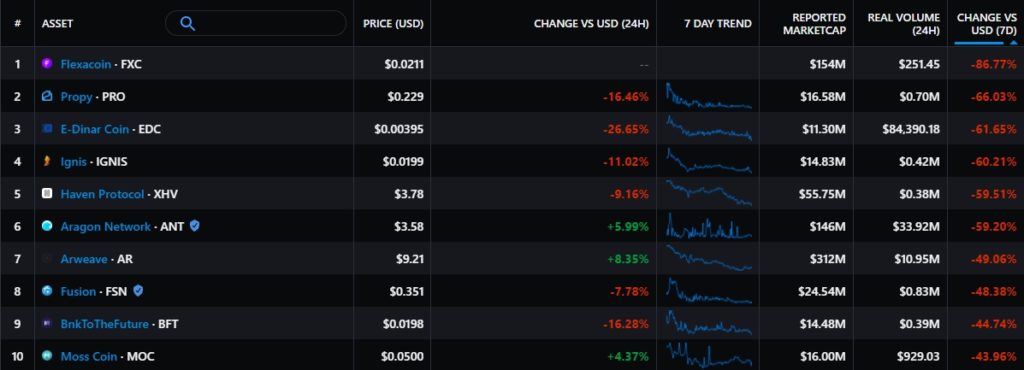Click Haven Protocol marketcap $55.75M

tap(822, 194)
